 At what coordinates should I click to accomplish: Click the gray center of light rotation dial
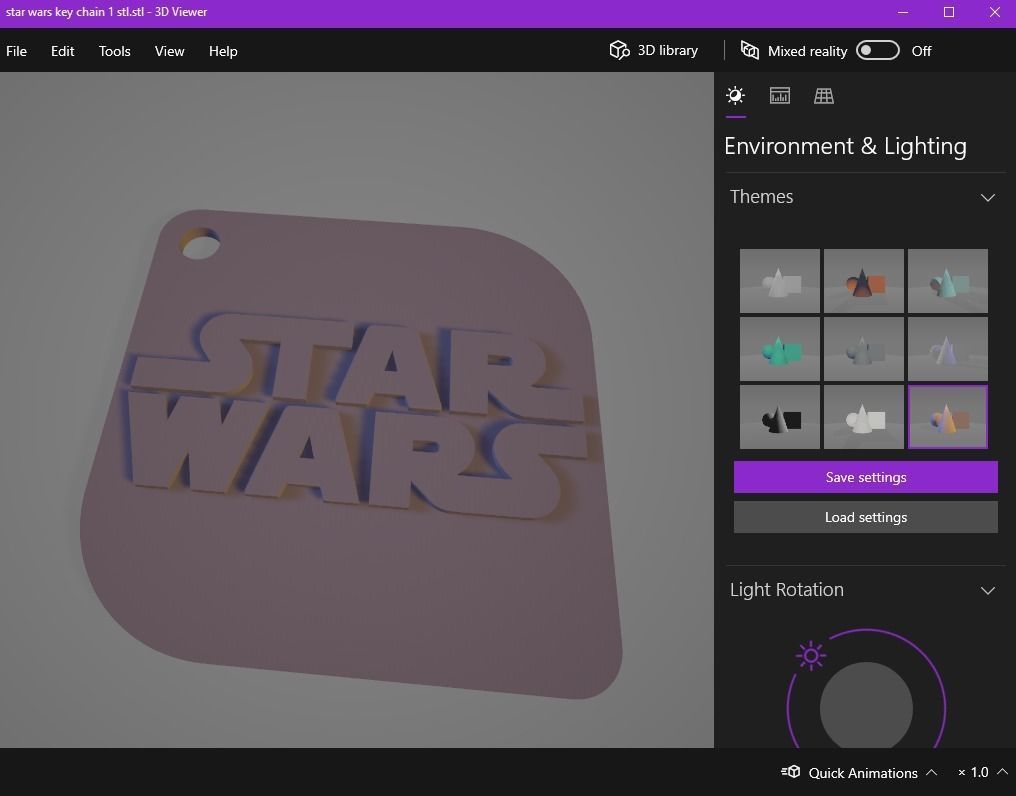866,707
